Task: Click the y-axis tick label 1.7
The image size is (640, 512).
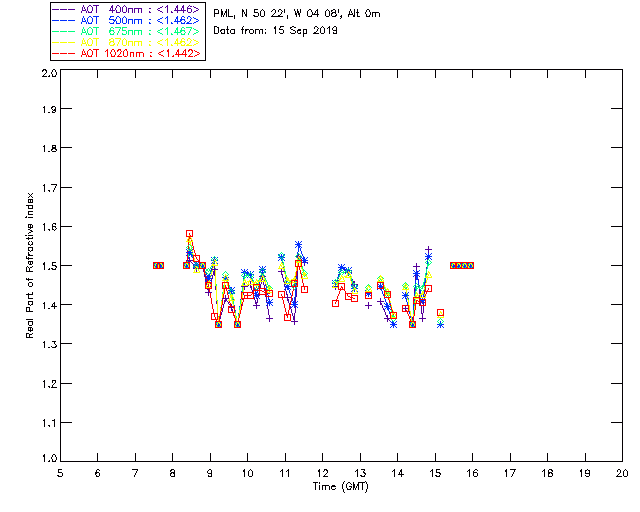Action: 49,188
